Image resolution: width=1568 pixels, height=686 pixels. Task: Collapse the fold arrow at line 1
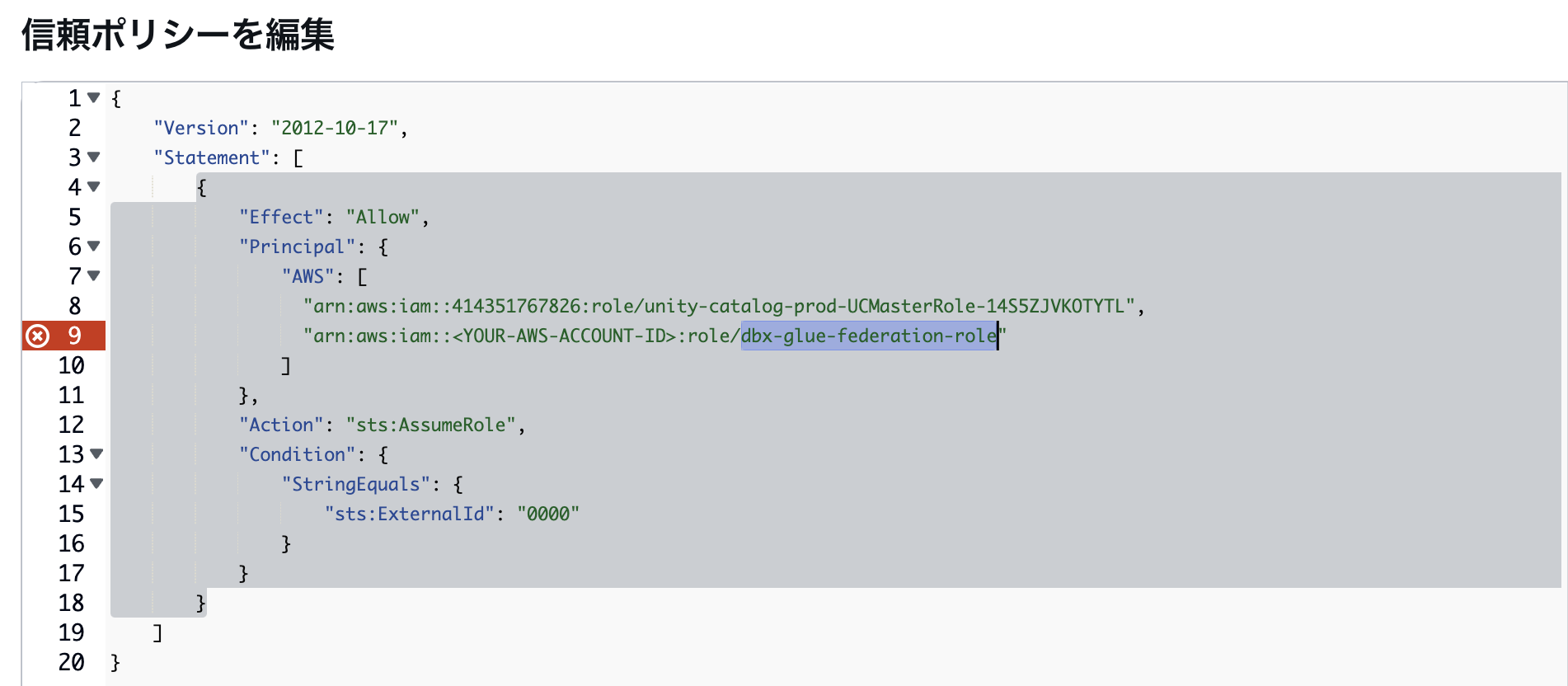point(94,98)
